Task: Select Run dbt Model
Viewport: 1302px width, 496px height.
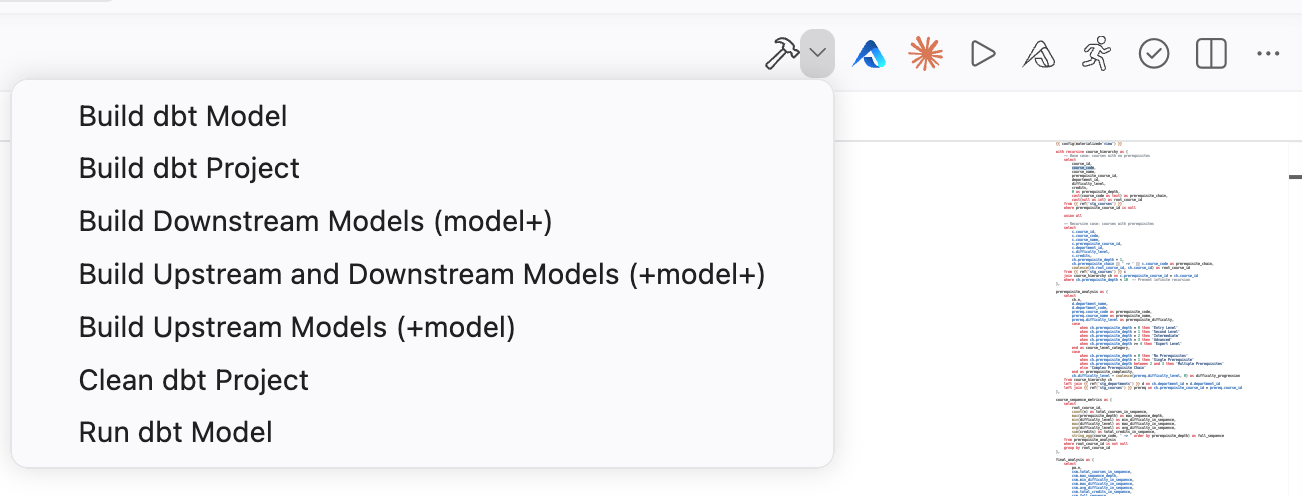Action: tap(176, 433)
